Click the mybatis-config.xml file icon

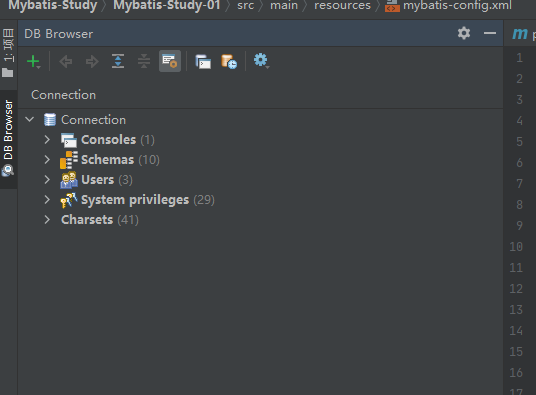coord(392,5)
